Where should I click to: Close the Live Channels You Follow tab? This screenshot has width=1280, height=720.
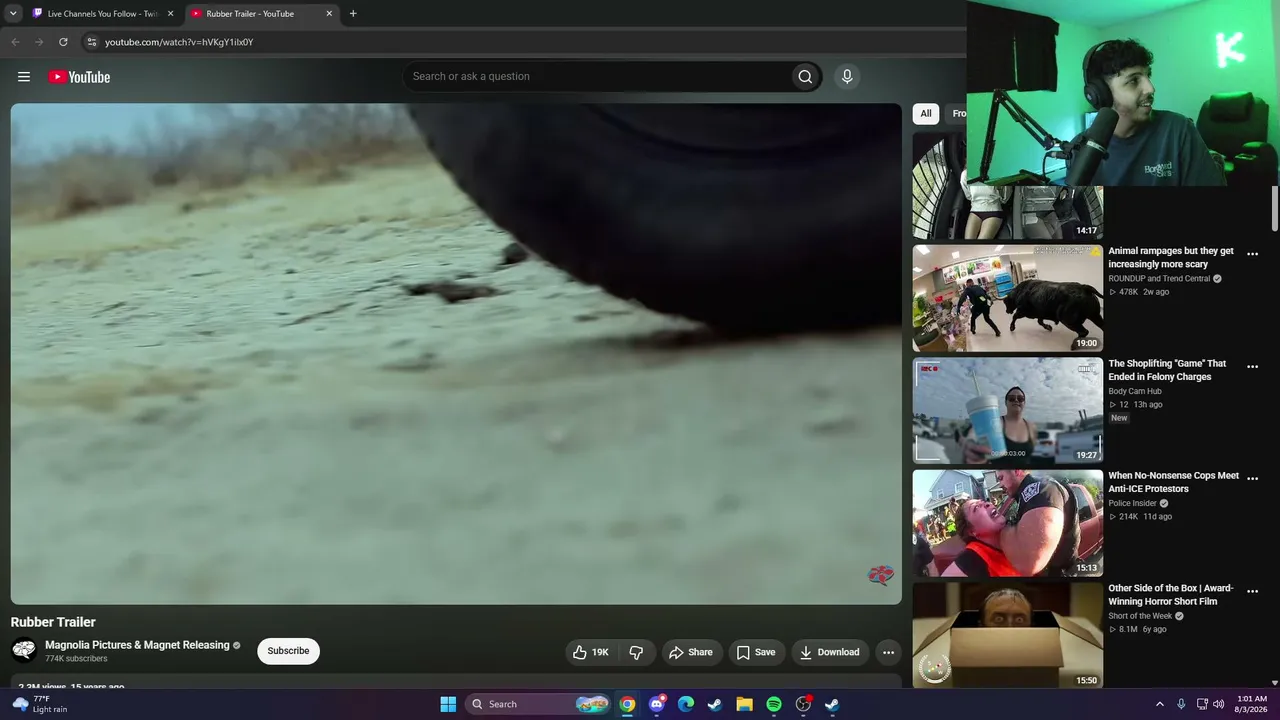(x=170, y=14)
